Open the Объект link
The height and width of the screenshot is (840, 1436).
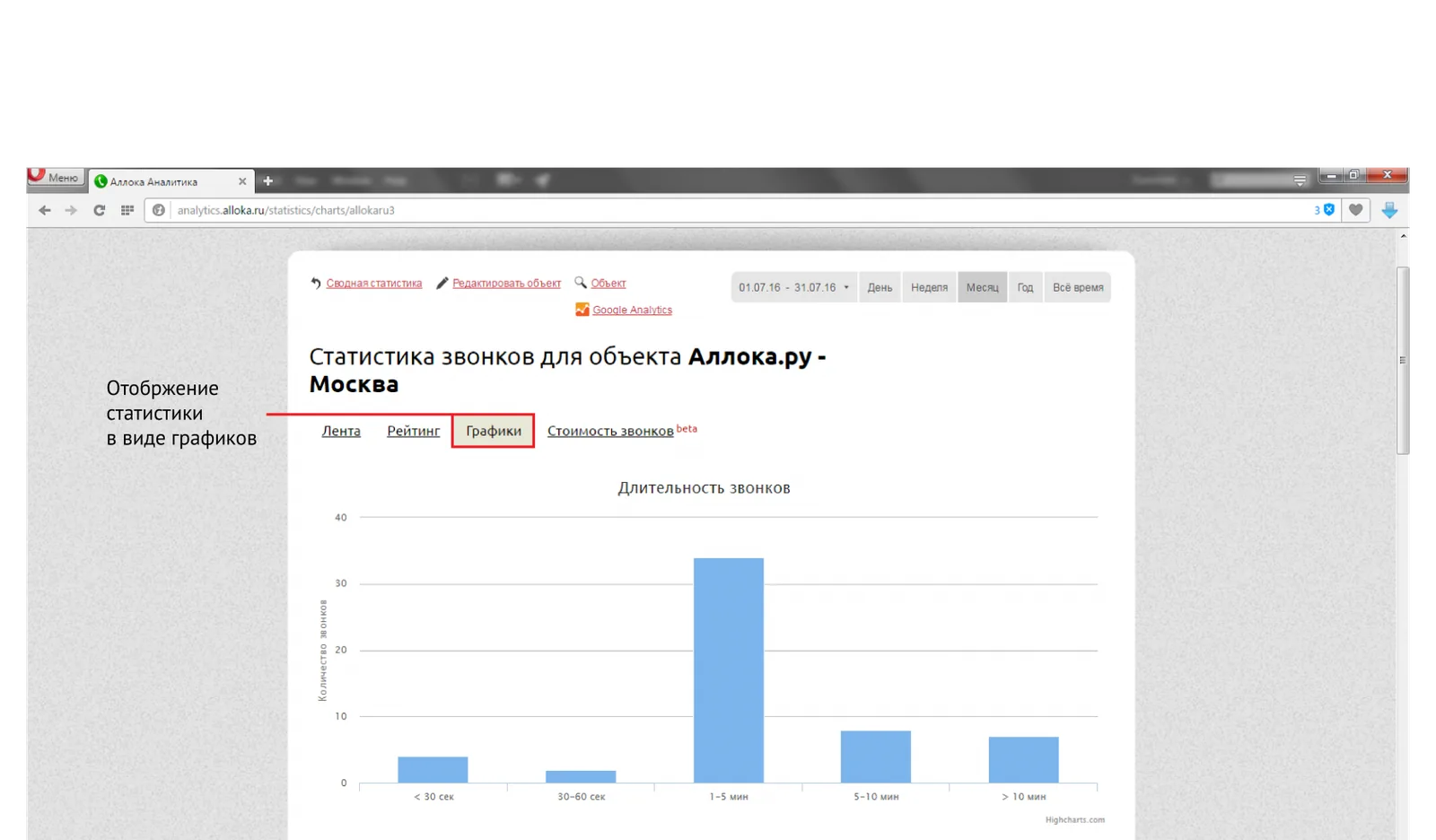pyautogui.click(x=609, y=284)
